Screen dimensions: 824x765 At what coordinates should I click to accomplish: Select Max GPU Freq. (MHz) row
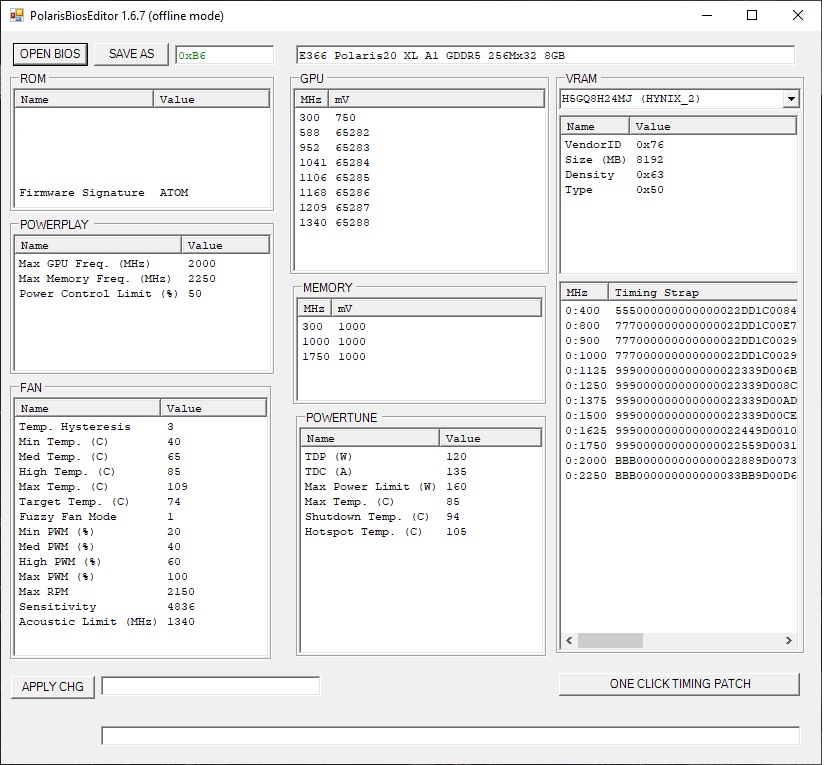click(x=142, y=264)
